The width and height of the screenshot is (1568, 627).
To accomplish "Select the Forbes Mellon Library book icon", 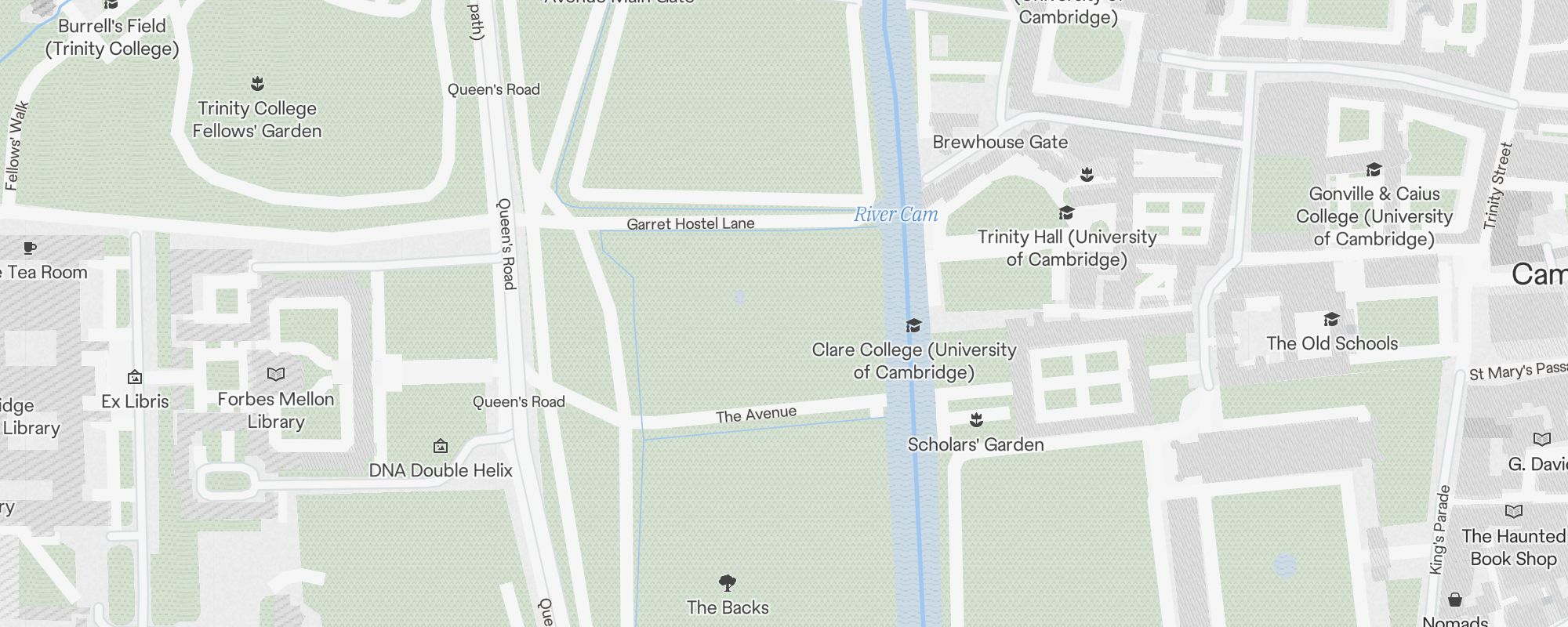I will click(276, 375).
